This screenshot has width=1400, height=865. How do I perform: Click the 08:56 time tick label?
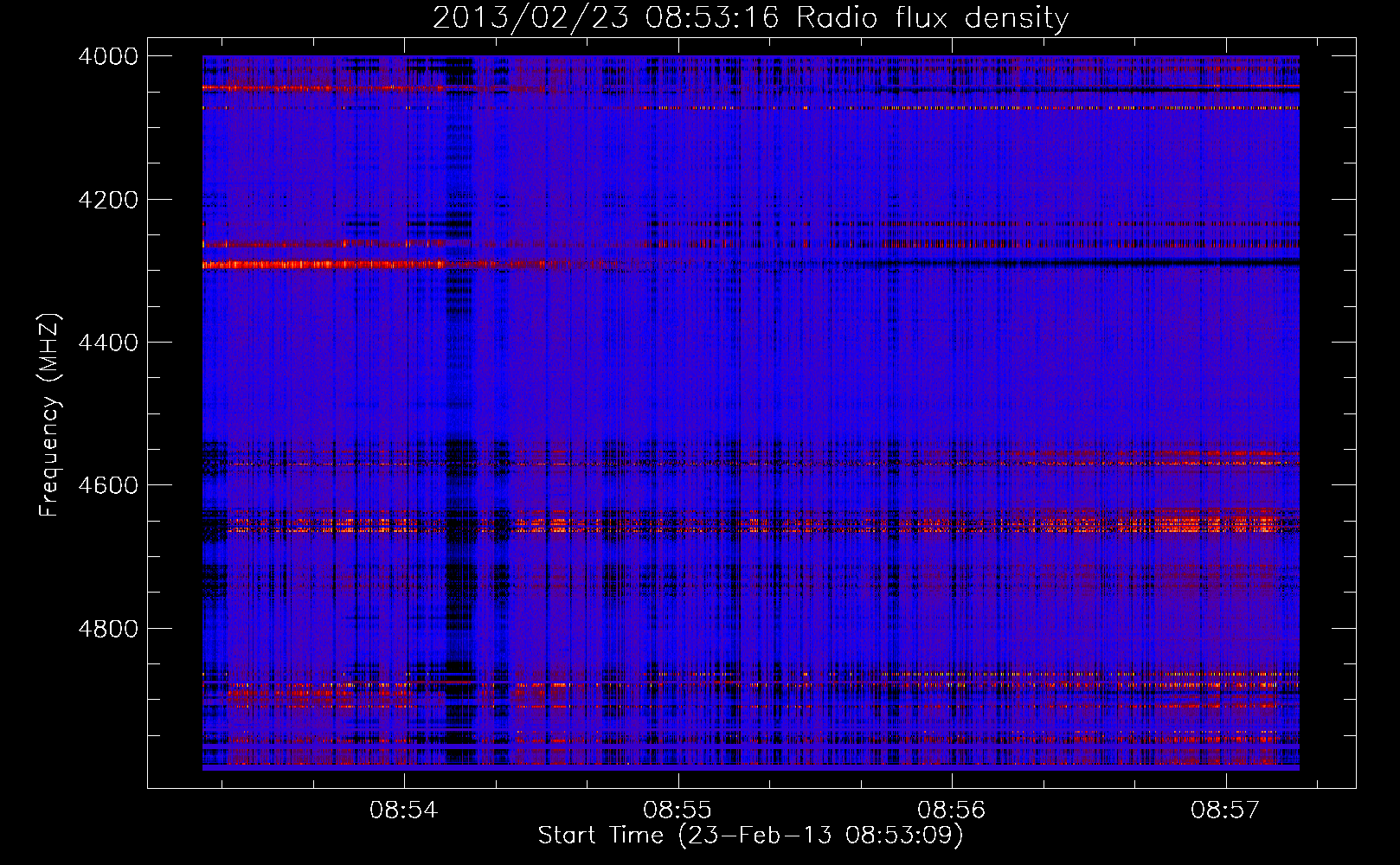(952, 811)
